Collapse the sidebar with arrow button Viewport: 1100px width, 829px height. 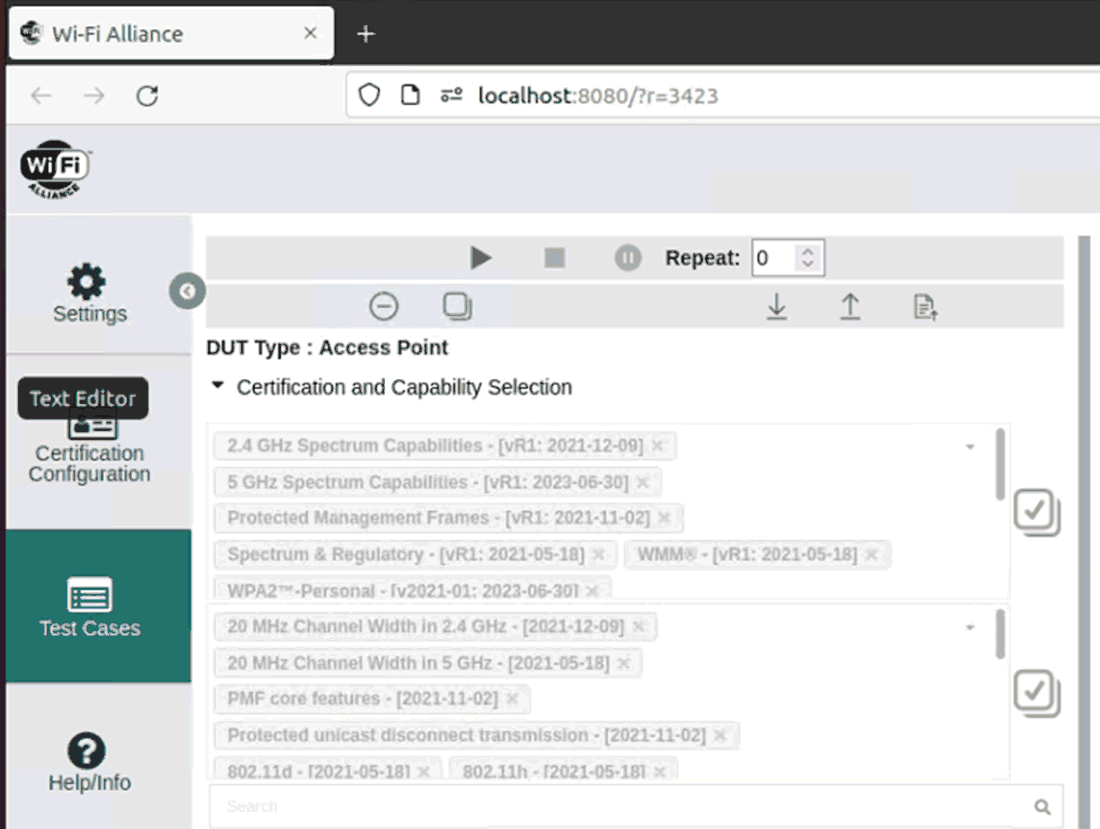pyautogui.click(x=187, y=291)
